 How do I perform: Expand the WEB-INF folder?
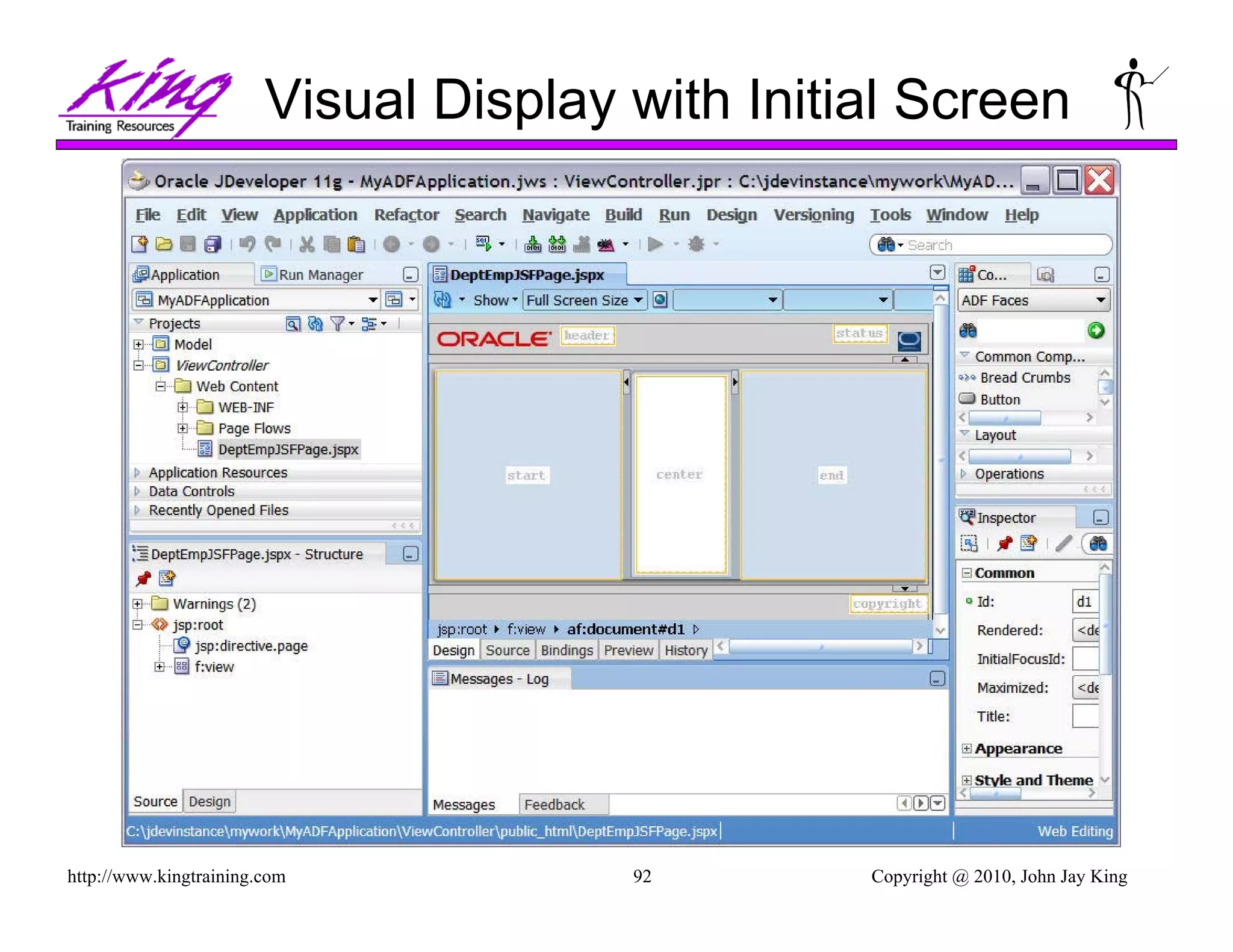click(x=182, y=407)
